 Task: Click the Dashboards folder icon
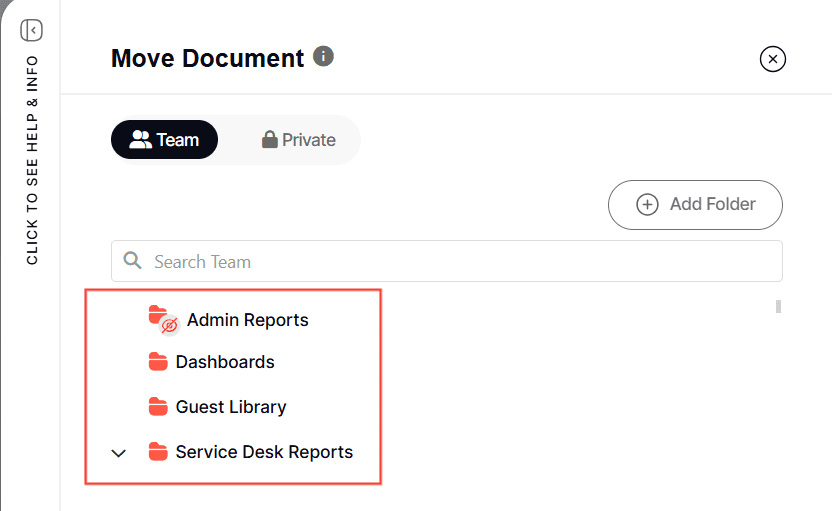157,362
